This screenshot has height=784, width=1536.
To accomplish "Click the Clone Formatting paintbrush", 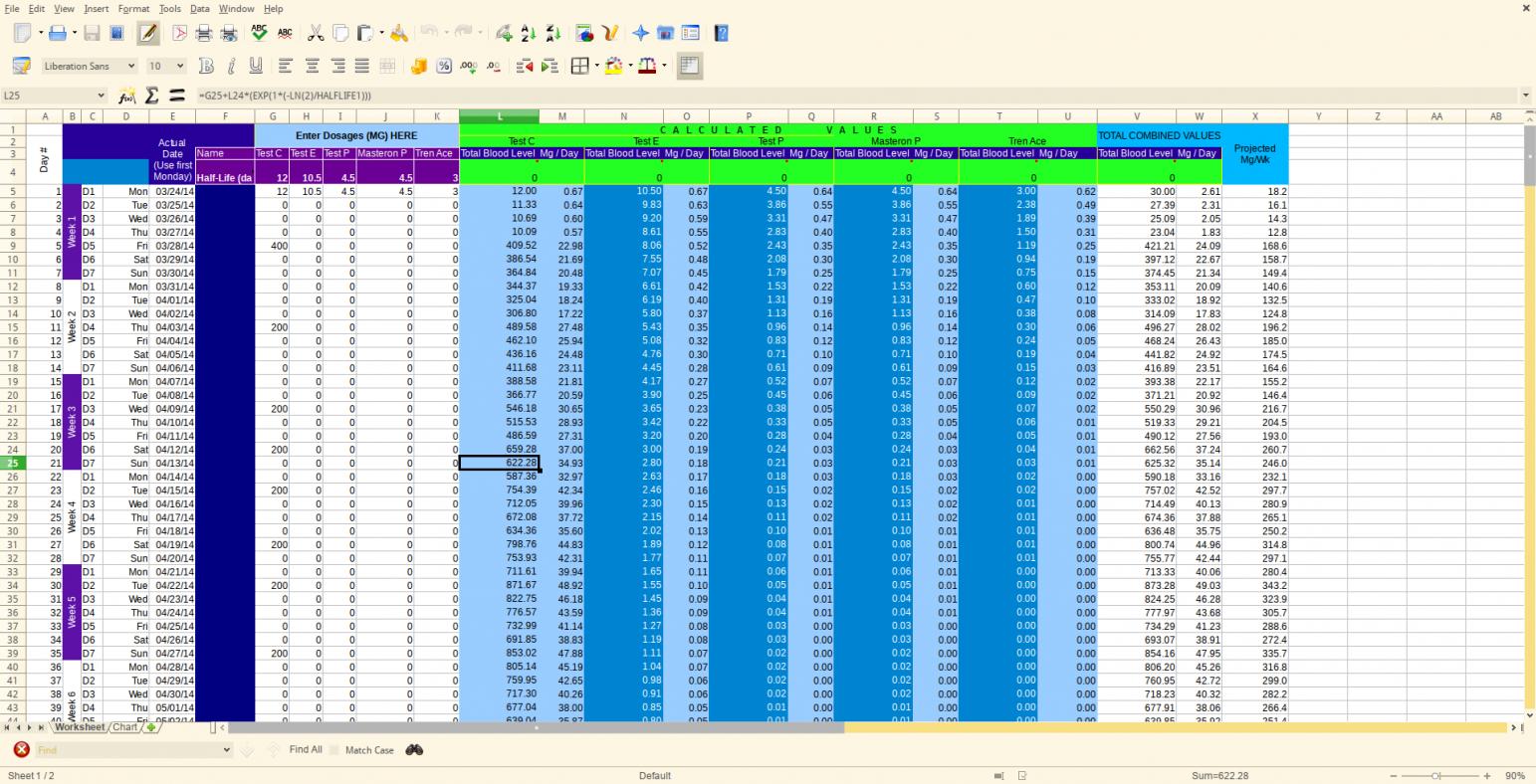I will 399,33.
